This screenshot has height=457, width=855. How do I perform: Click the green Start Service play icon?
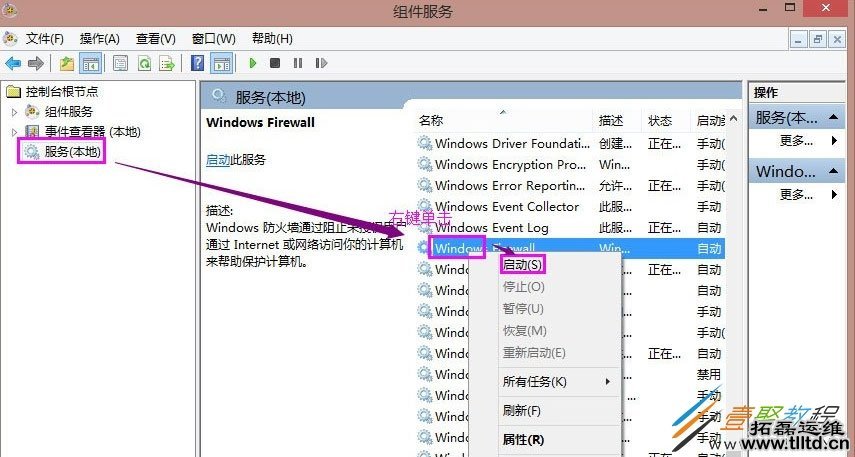point(252,63)
